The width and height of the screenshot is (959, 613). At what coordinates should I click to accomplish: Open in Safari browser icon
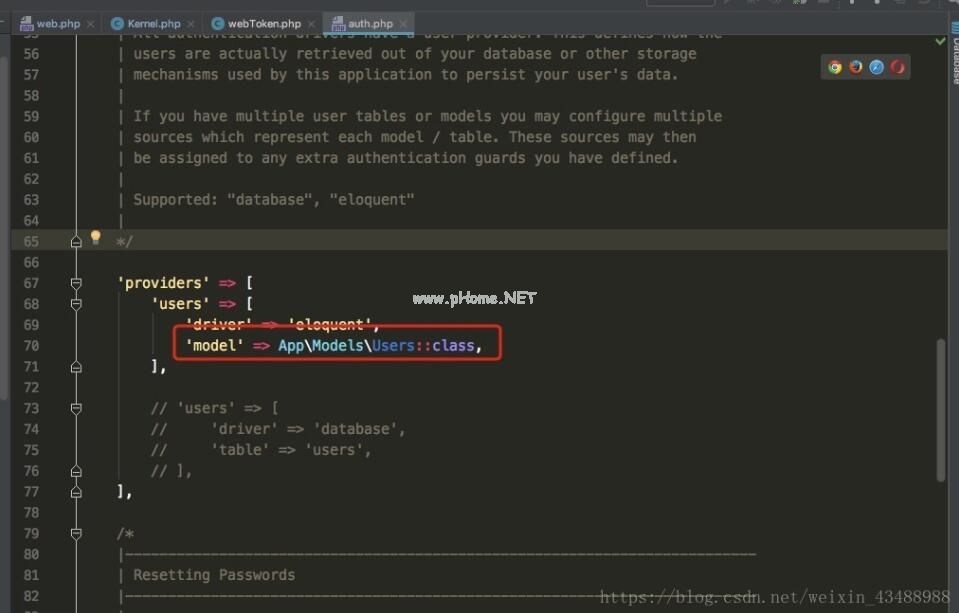click(x=877, y=67)
